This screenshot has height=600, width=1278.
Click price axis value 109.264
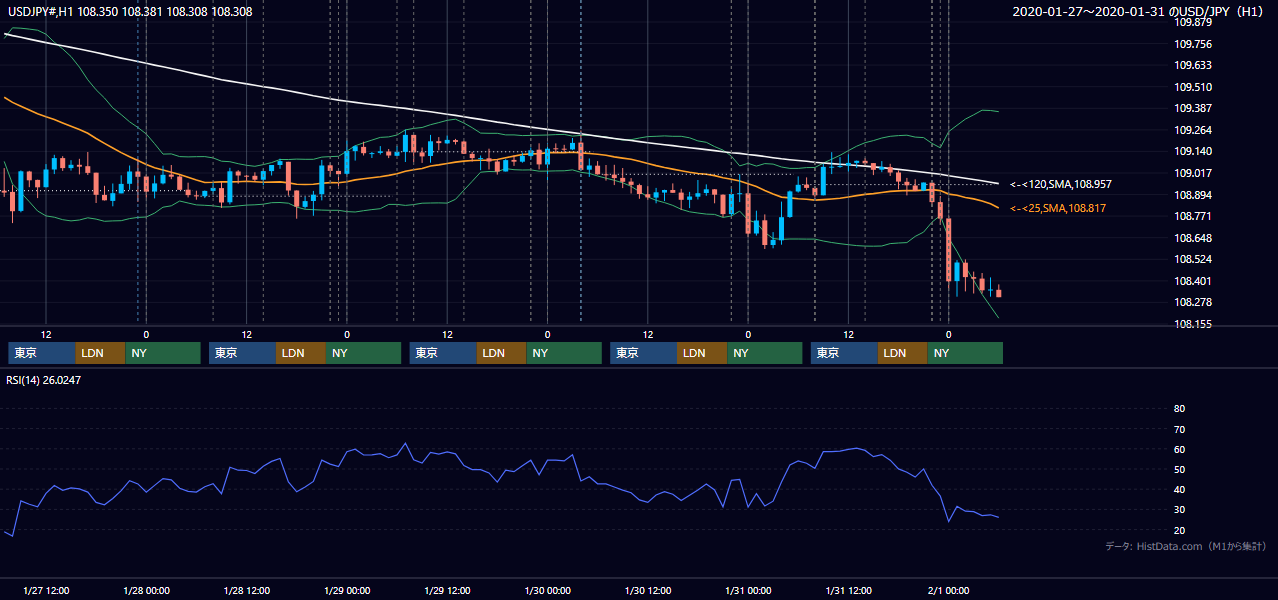[1192, 130]
